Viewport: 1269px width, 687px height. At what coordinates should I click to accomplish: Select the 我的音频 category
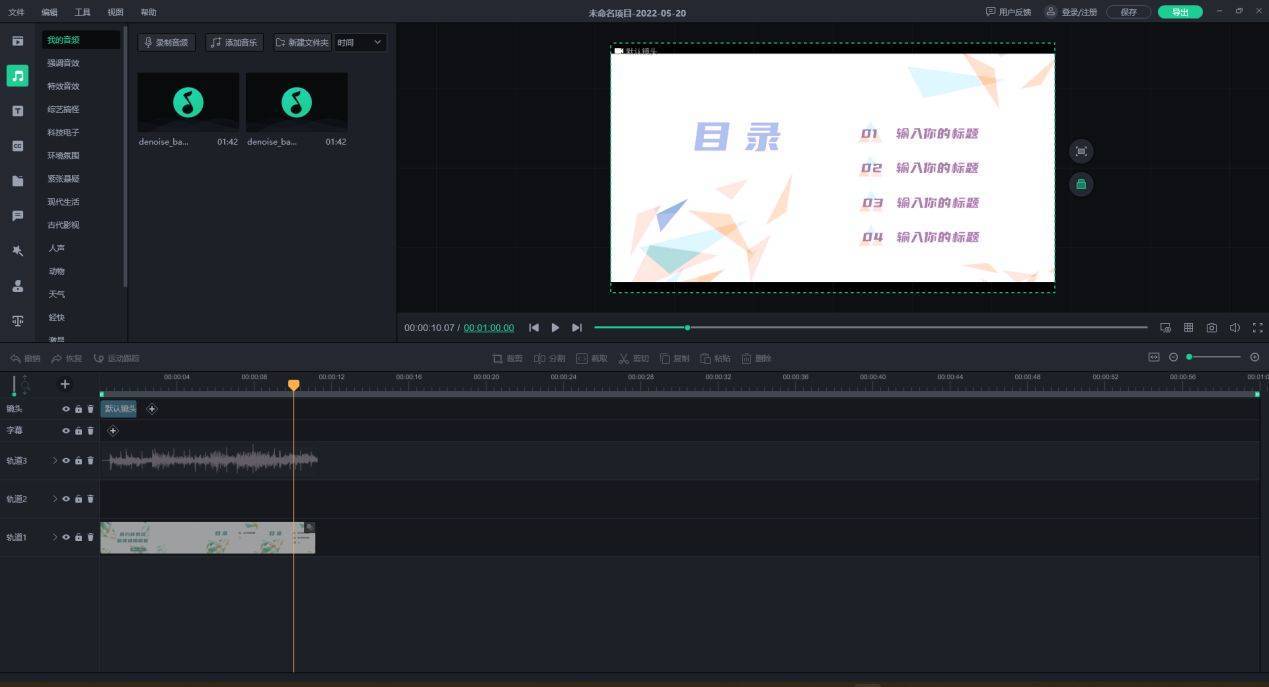[x=81, y=40]
